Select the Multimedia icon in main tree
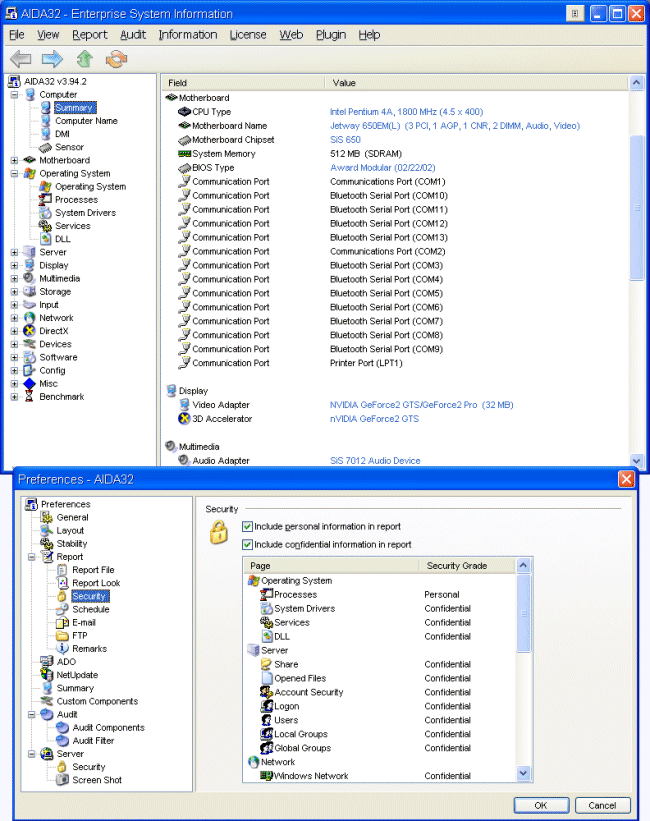 (x=29, y=278)
